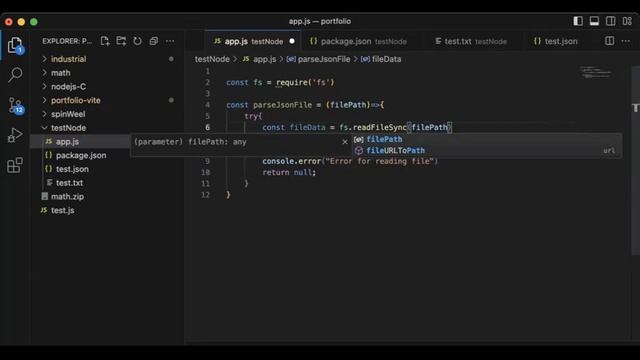Toggle the primary side bar layout icon
The width and height of the screenshot is (640, 360).
coord(578,21)
